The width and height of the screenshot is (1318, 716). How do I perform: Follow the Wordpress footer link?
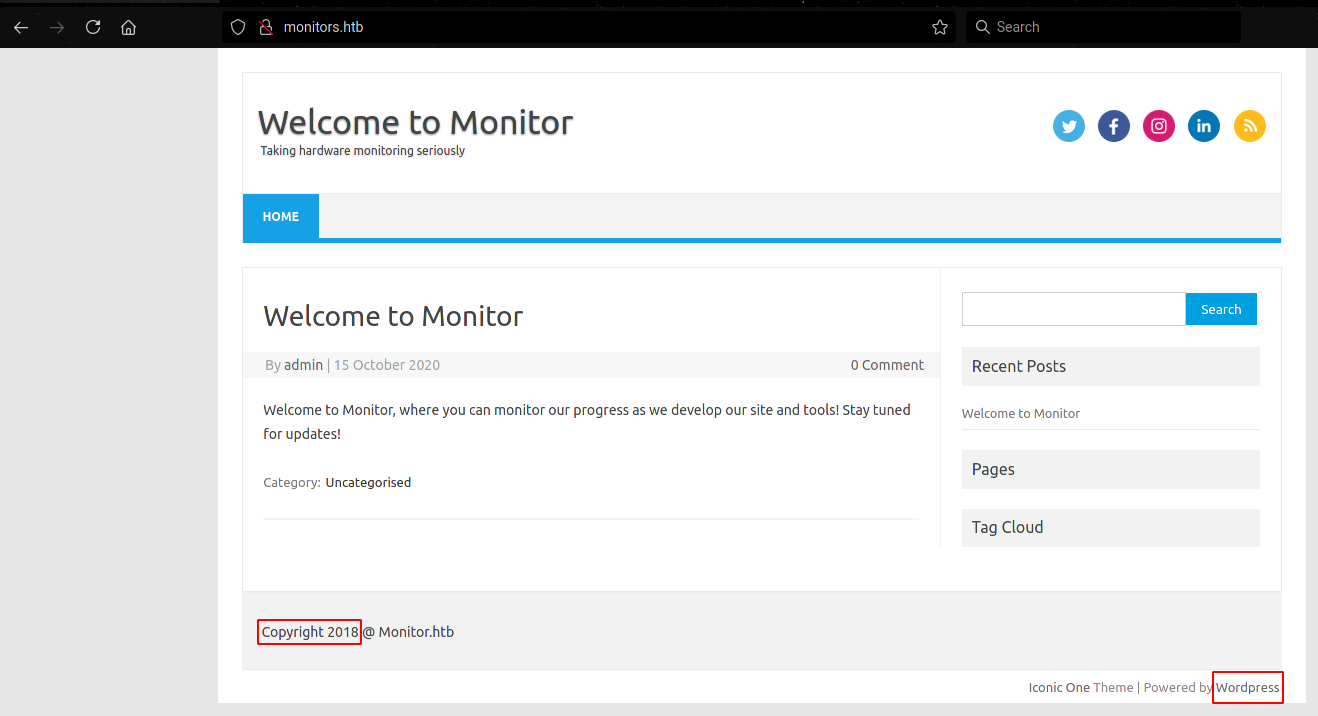1247,687
